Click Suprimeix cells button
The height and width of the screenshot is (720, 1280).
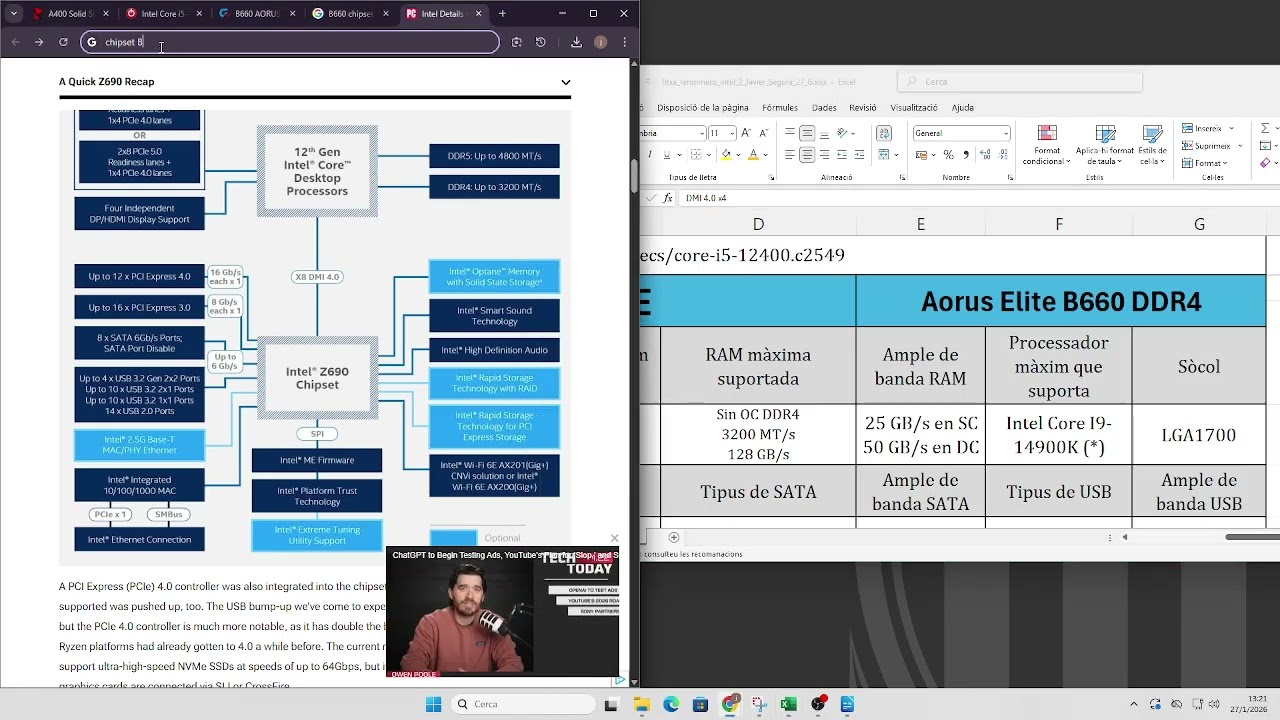coord(1208,146)
